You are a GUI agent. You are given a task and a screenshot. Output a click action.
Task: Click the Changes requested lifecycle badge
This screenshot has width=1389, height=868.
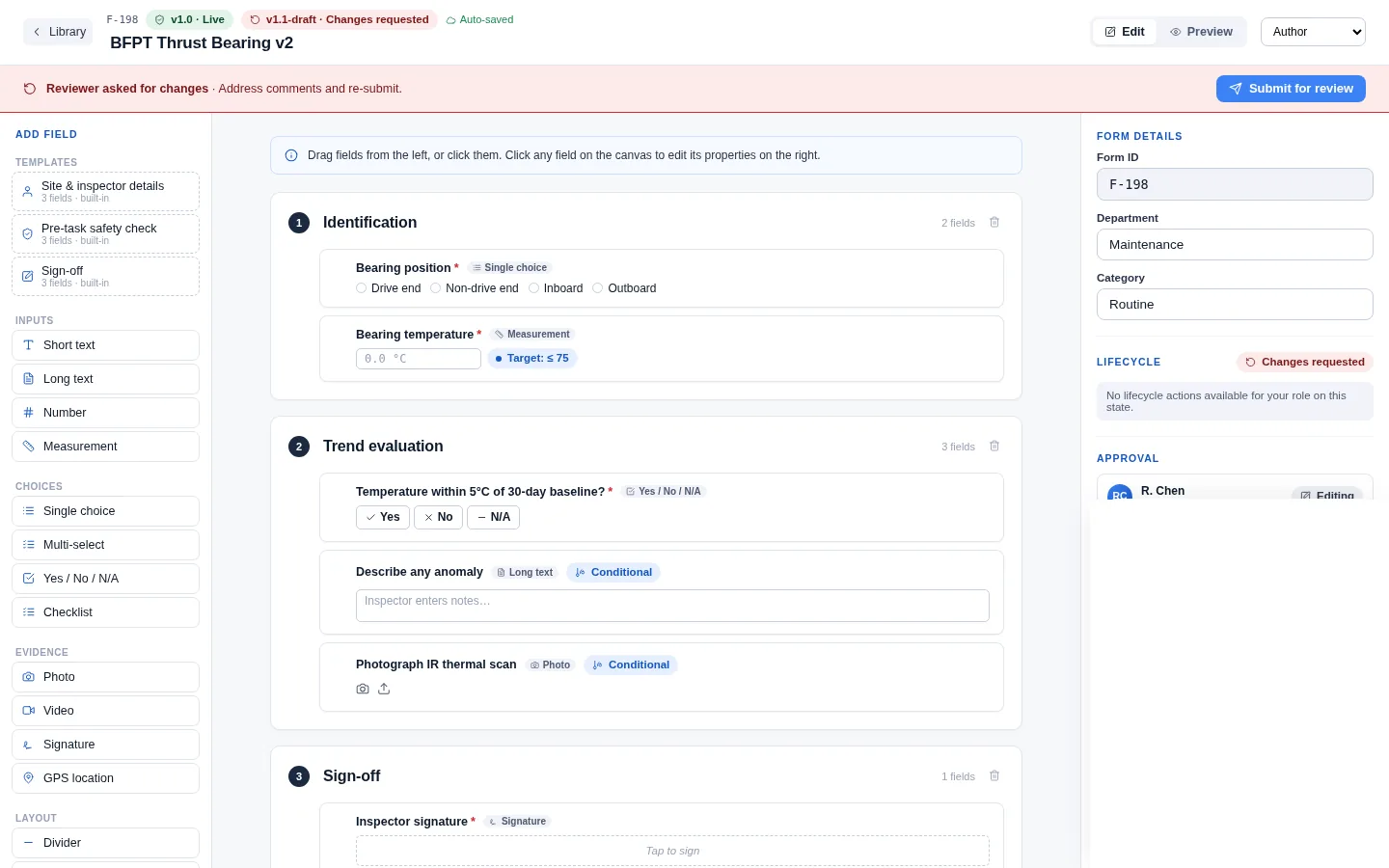[x=1305, y=363]
